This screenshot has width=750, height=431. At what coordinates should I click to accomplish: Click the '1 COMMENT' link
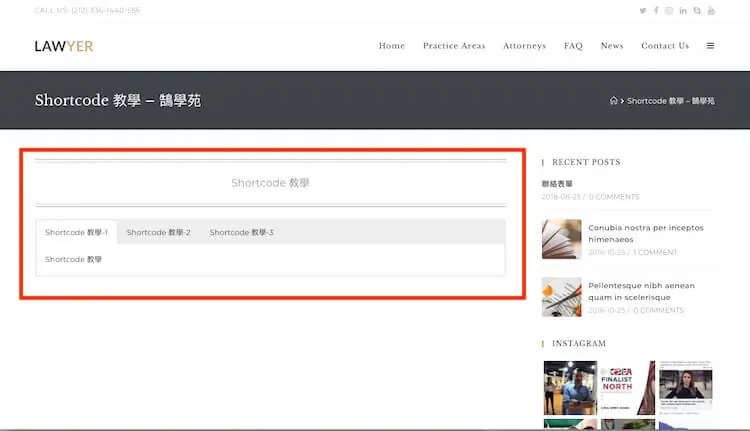(x=655, y=252)
